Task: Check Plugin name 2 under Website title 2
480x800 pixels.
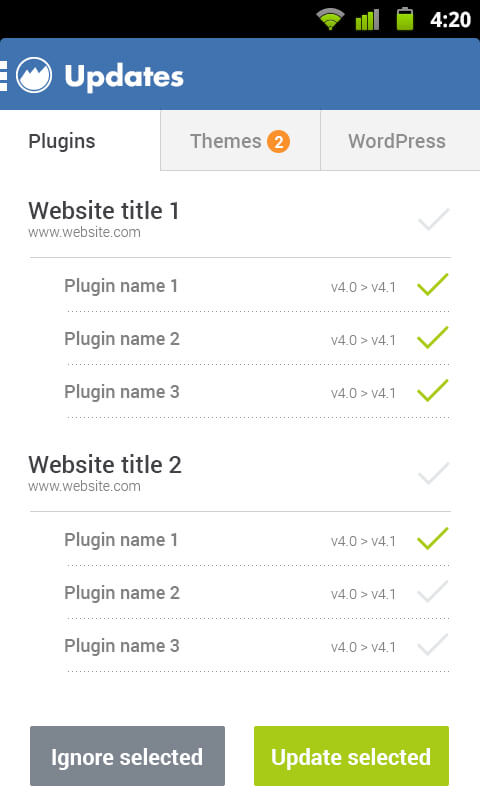Action: [x=433, y=592]
